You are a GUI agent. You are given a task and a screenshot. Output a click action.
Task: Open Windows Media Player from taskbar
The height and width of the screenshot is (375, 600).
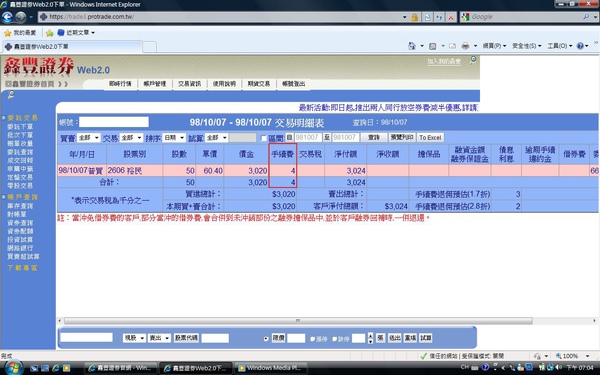(x=271, y=368)
